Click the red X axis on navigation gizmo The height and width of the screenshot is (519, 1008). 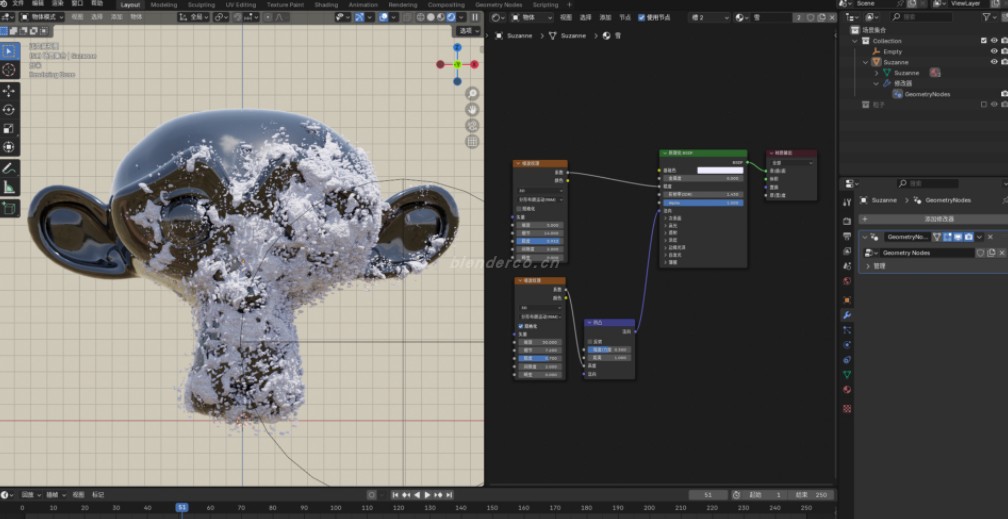pyautogui.click(x=474, y=64)
